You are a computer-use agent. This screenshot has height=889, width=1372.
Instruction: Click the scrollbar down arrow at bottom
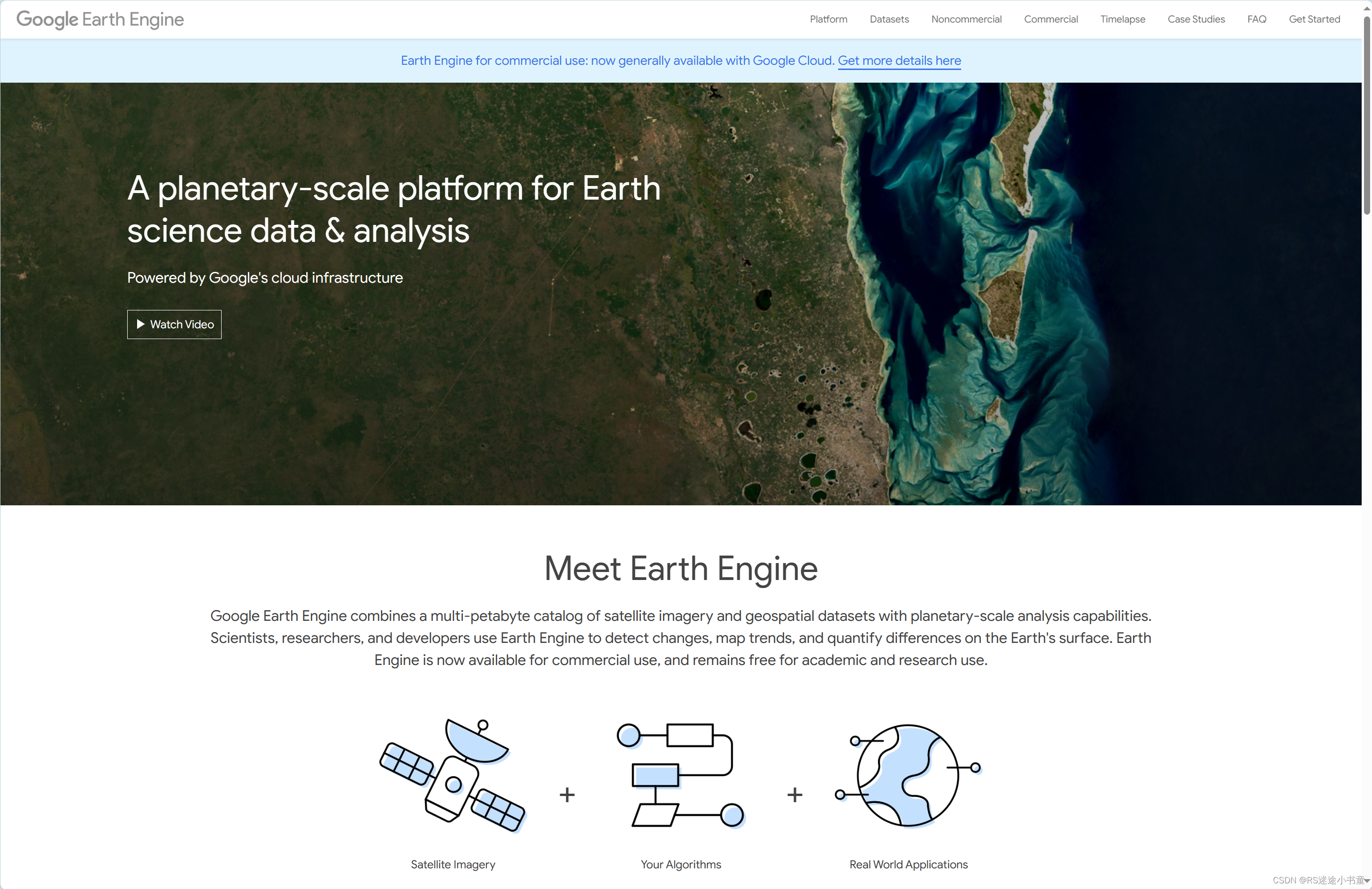1366,881
